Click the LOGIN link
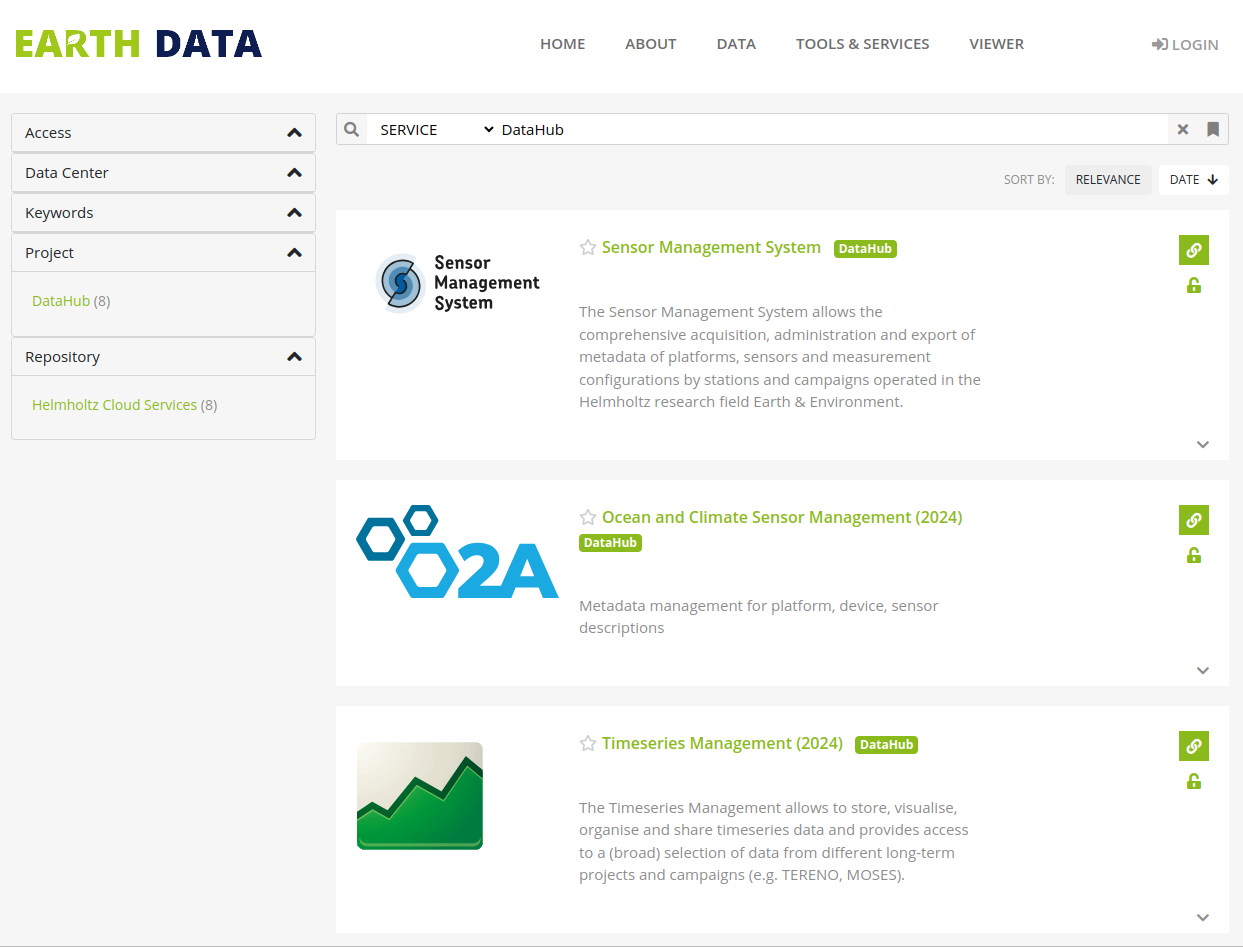The height and width of the screenshot is (947, 1243). [1185, 44]
